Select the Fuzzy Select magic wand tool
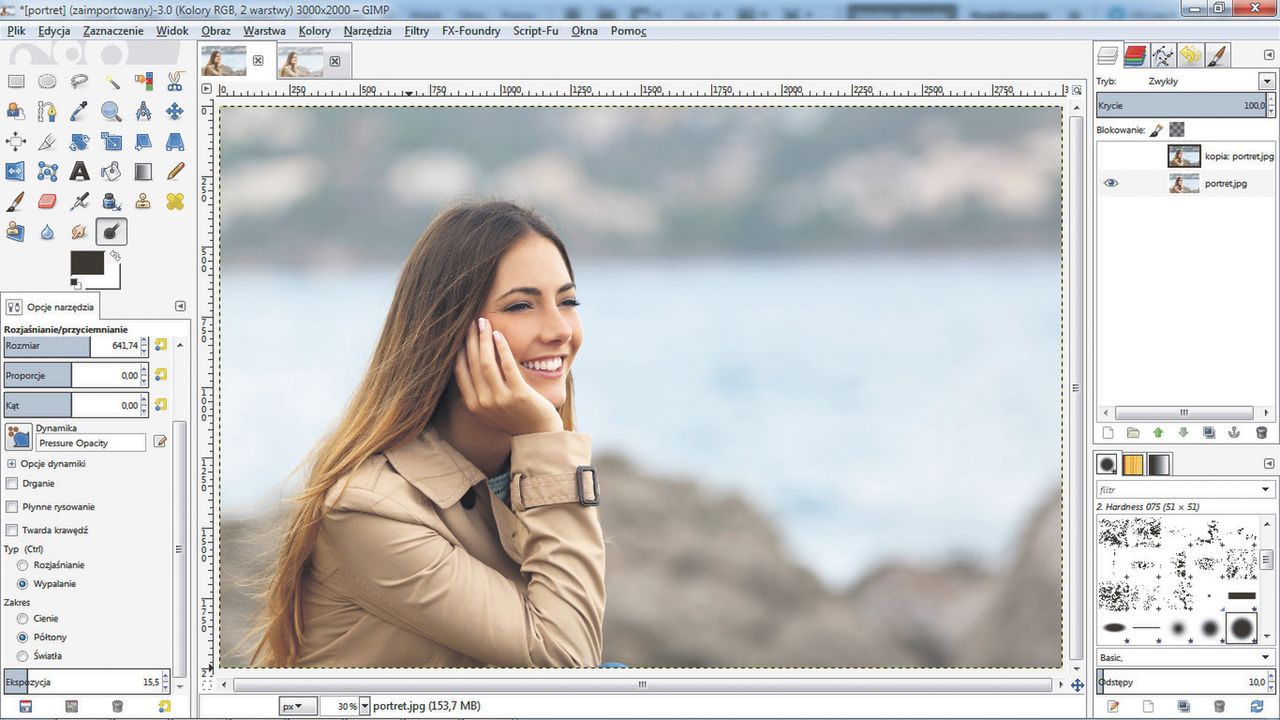The width and height of the screenshot is (1280, 720). point(111,81)
